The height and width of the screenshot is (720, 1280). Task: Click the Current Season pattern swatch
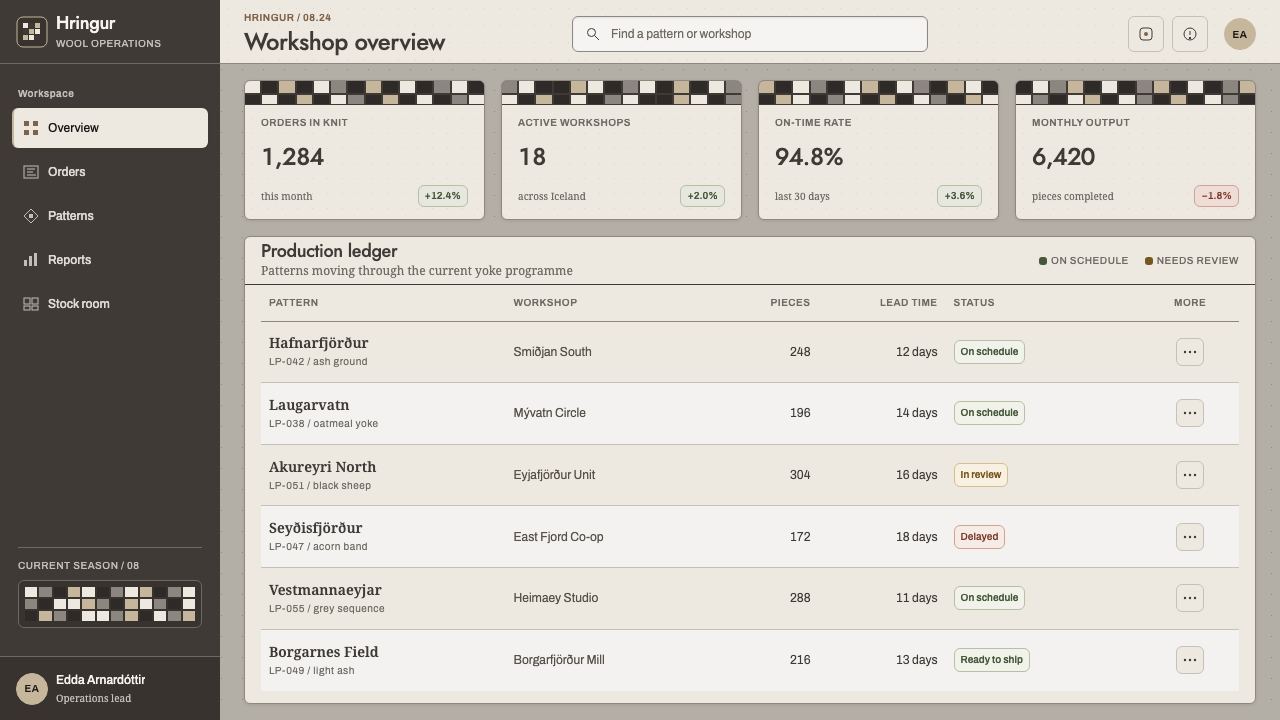coord(110,604)
